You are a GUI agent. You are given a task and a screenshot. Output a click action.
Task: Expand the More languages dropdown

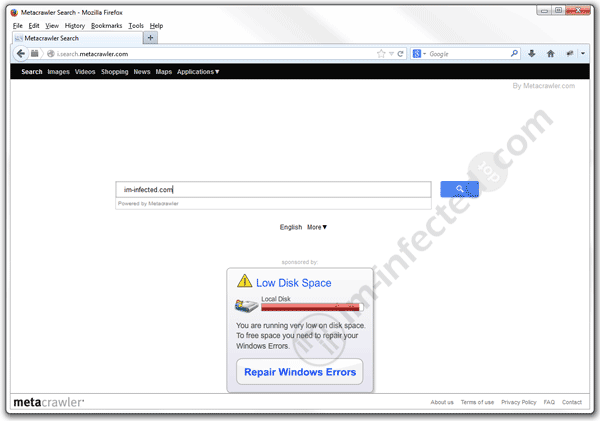click(x=317, y=227)
